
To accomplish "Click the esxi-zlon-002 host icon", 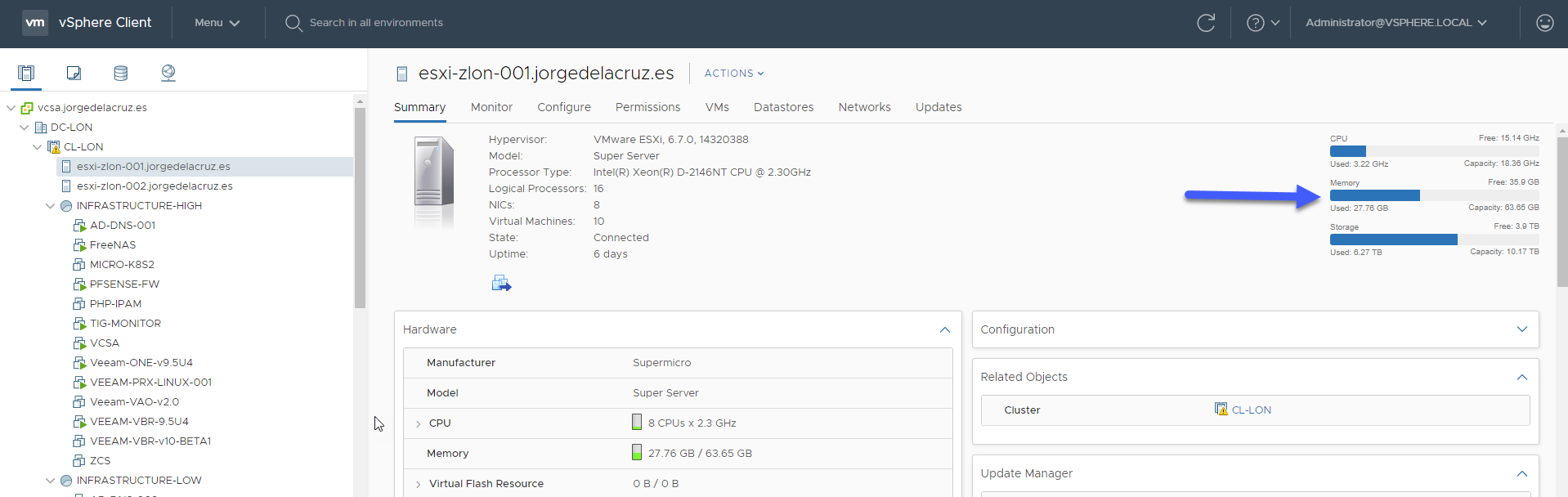I will pyautogui.click(x=66, y=186).
